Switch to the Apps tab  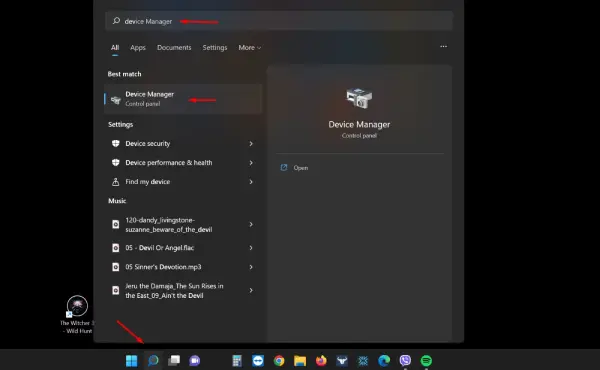point(138,47)
